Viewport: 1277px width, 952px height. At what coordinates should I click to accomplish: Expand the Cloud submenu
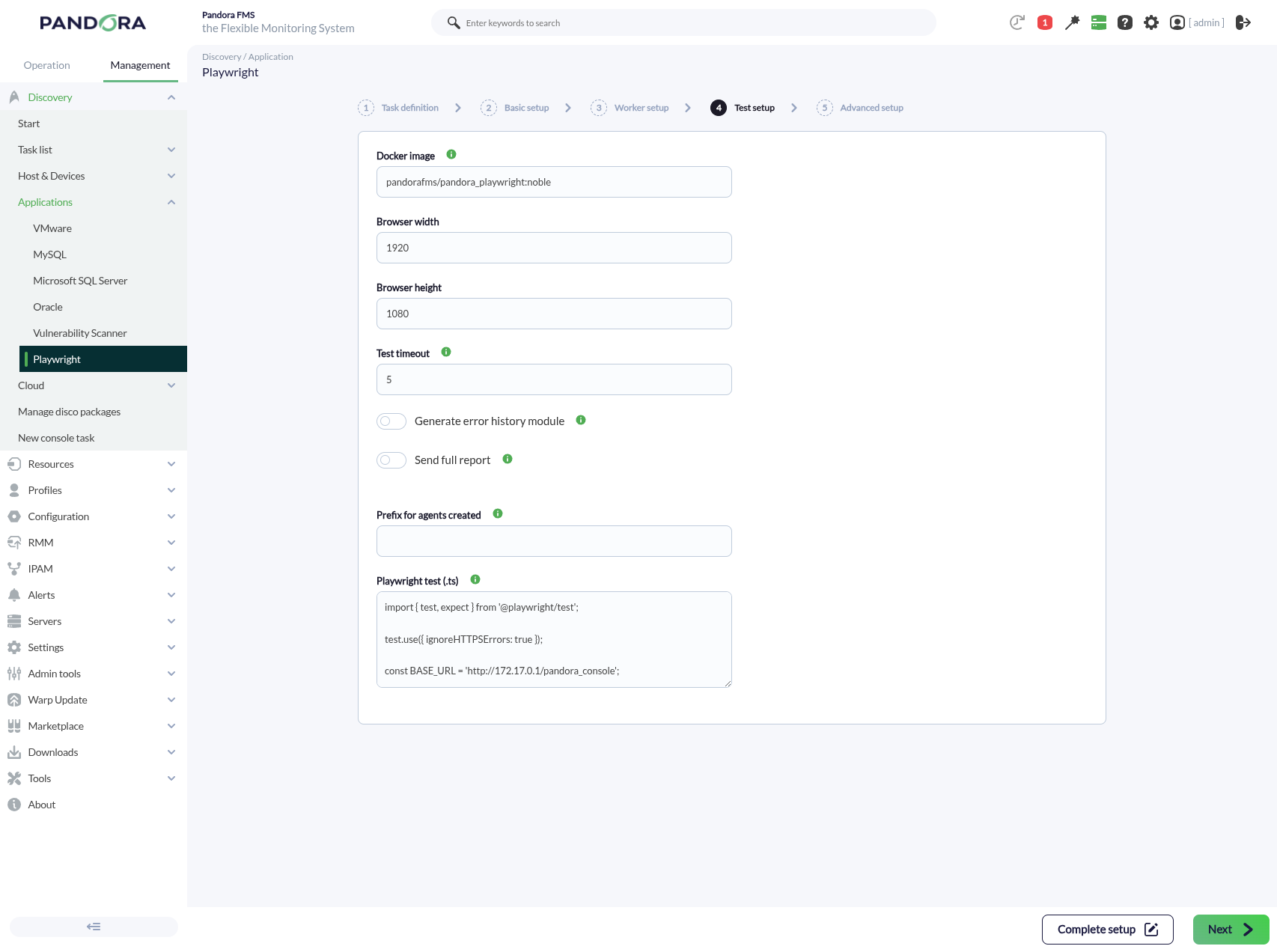coord(171,385)
